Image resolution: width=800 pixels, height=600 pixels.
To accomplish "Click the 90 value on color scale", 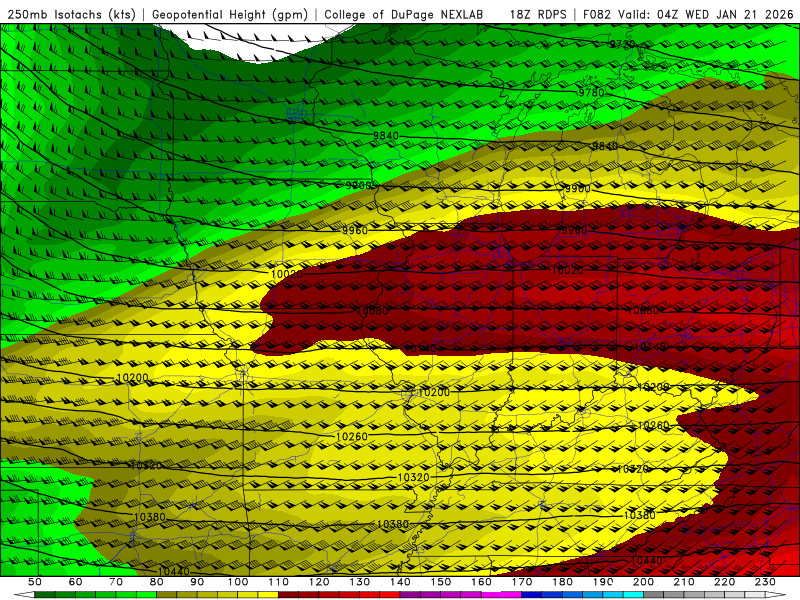I will click(x=197, y=581).
